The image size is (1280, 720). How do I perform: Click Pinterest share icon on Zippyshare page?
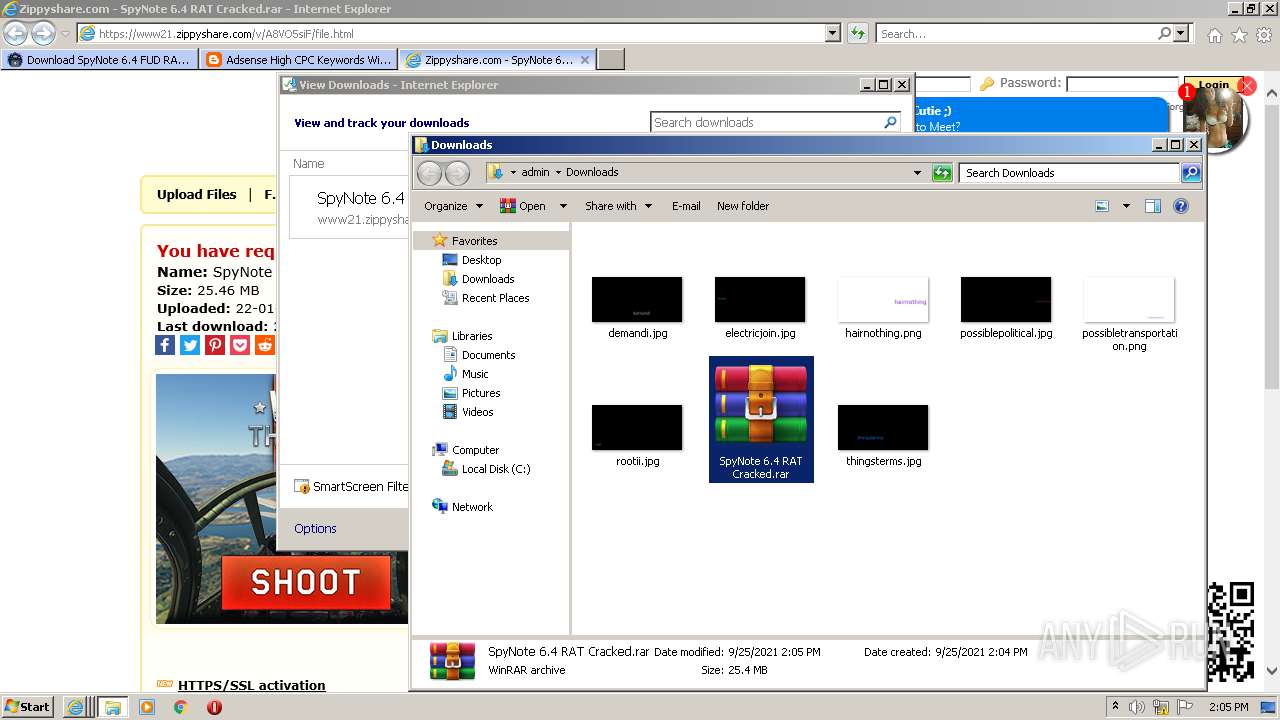tap(215, 345)
